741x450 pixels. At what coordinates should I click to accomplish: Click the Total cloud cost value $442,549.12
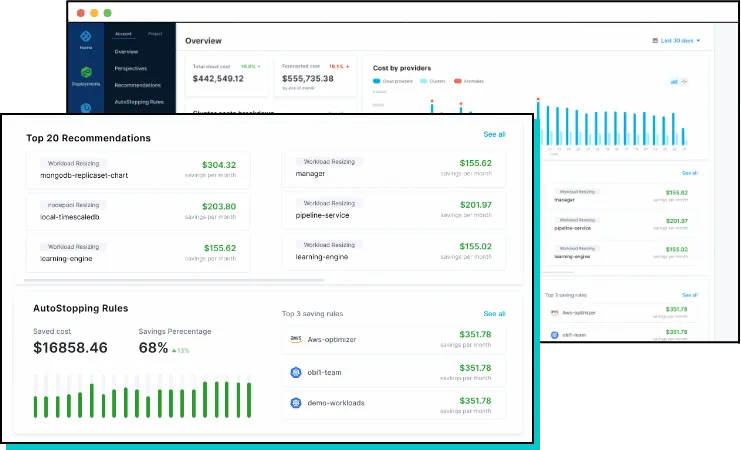[x=218, y=78]
